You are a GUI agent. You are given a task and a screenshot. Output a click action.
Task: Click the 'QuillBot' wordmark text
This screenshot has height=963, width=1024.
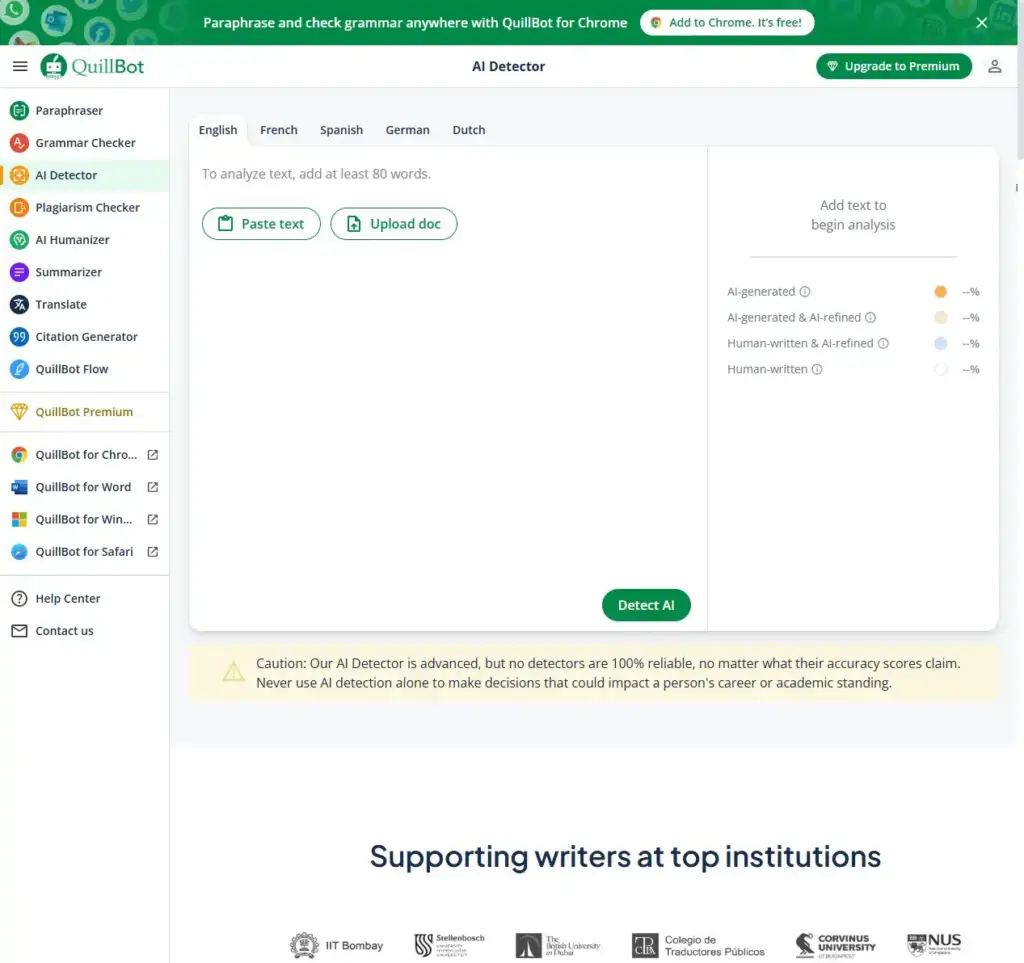pyautogui.click(x=108, y=67)
